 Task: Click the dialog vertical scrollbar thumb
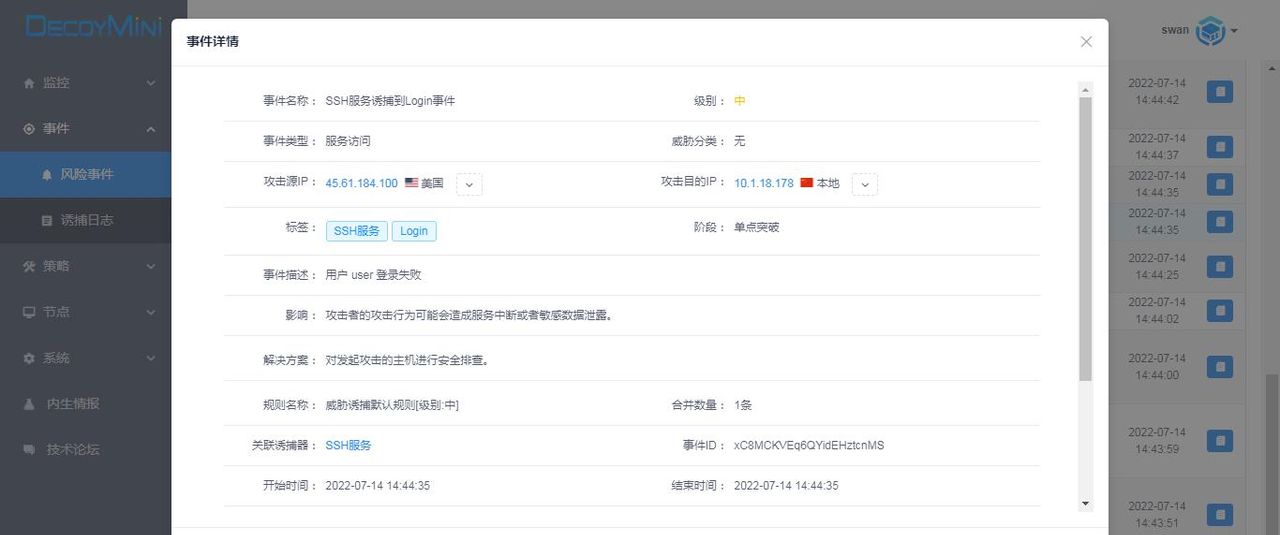click(1086, 239)
